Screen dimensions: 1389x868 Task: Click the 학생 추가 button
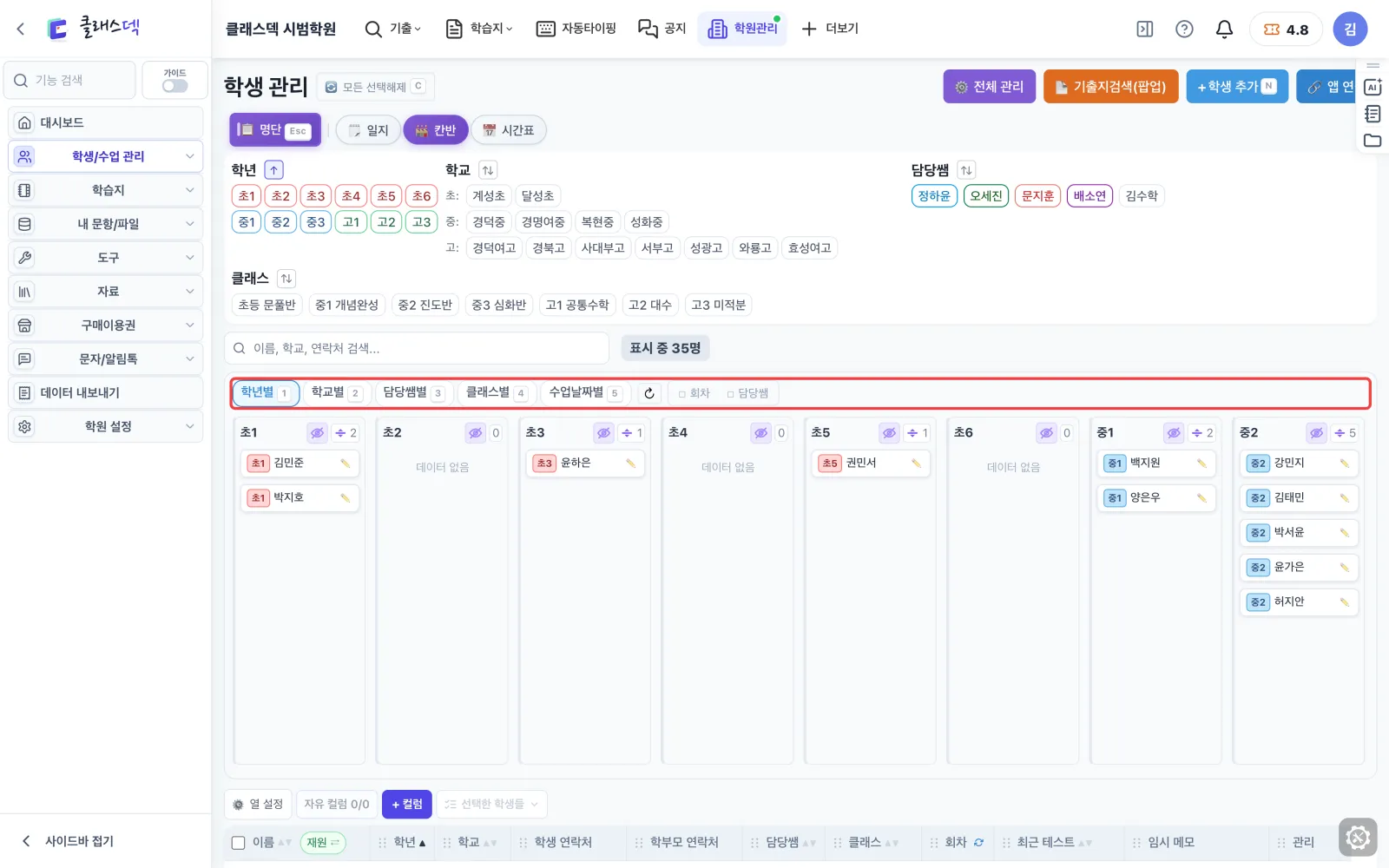pyautogui.click(x=1237, y=87)
